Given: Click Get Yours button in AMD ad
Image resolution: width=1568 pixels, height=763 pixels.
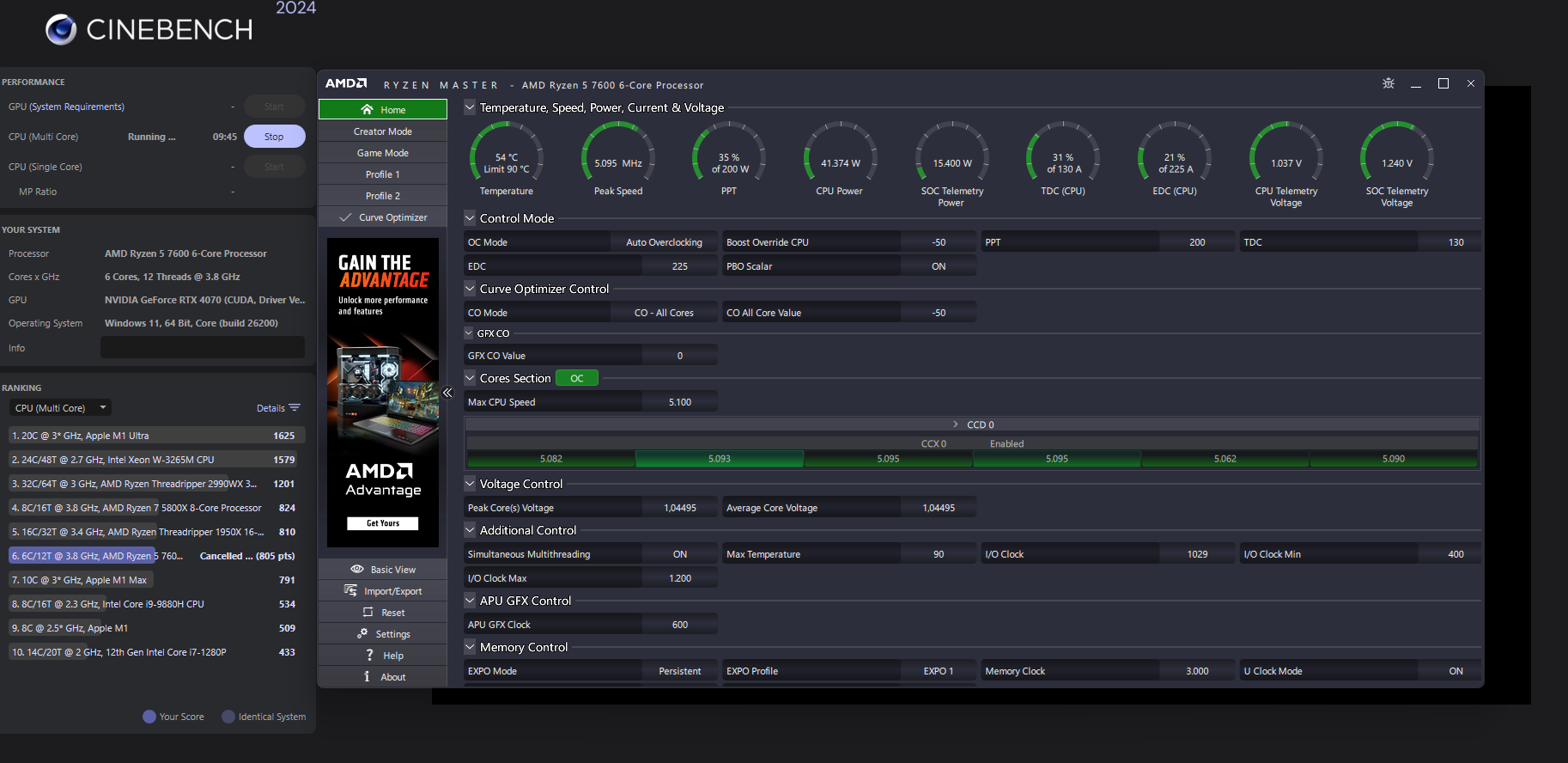Looking at the screenshot, I should 383,523.
